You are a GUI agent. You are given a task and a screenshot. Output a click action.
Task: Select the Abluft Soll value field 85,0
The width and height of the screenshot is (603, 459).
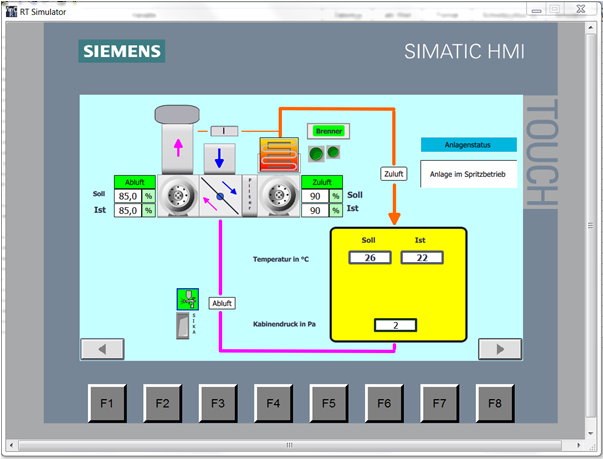(128, 196)
